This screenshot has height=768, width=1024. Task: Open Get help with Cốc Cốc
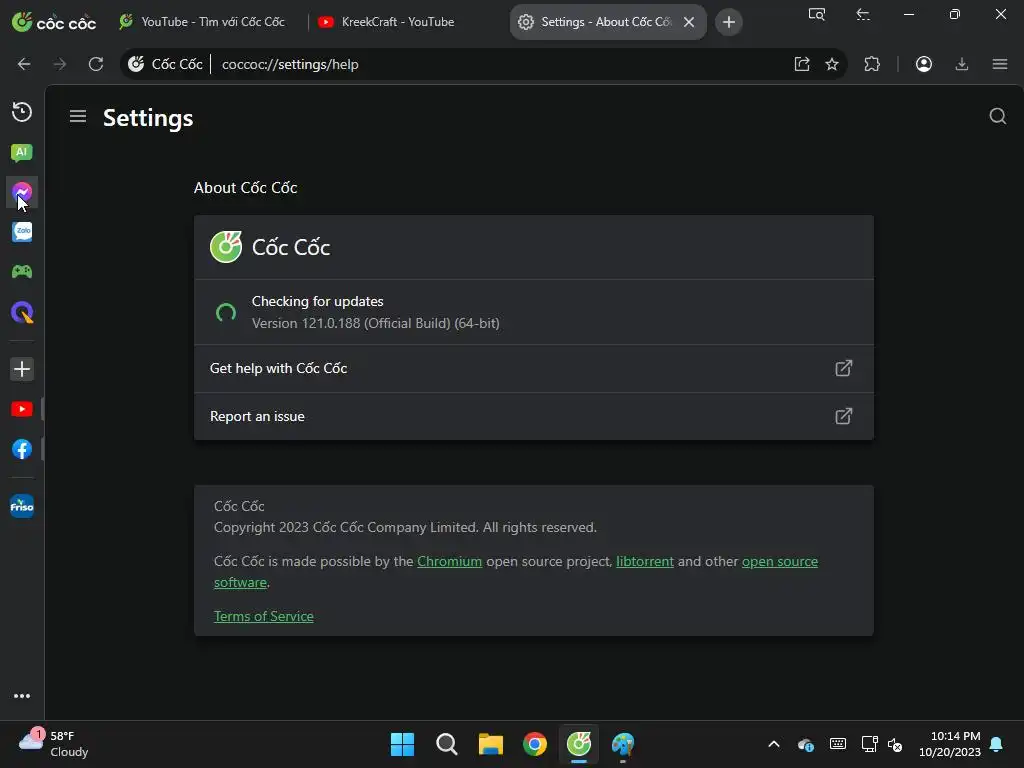click(534, 368)
